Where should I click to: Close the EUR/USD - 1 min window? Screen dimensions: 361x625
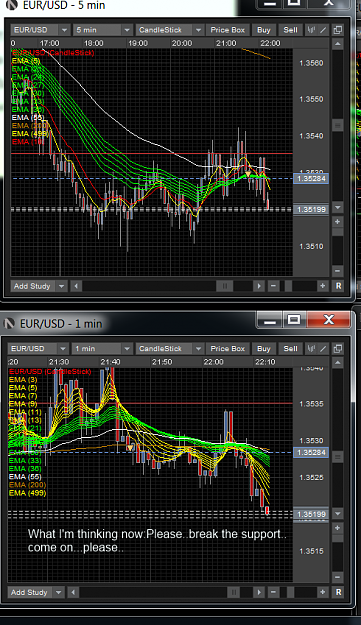point(328,319)
